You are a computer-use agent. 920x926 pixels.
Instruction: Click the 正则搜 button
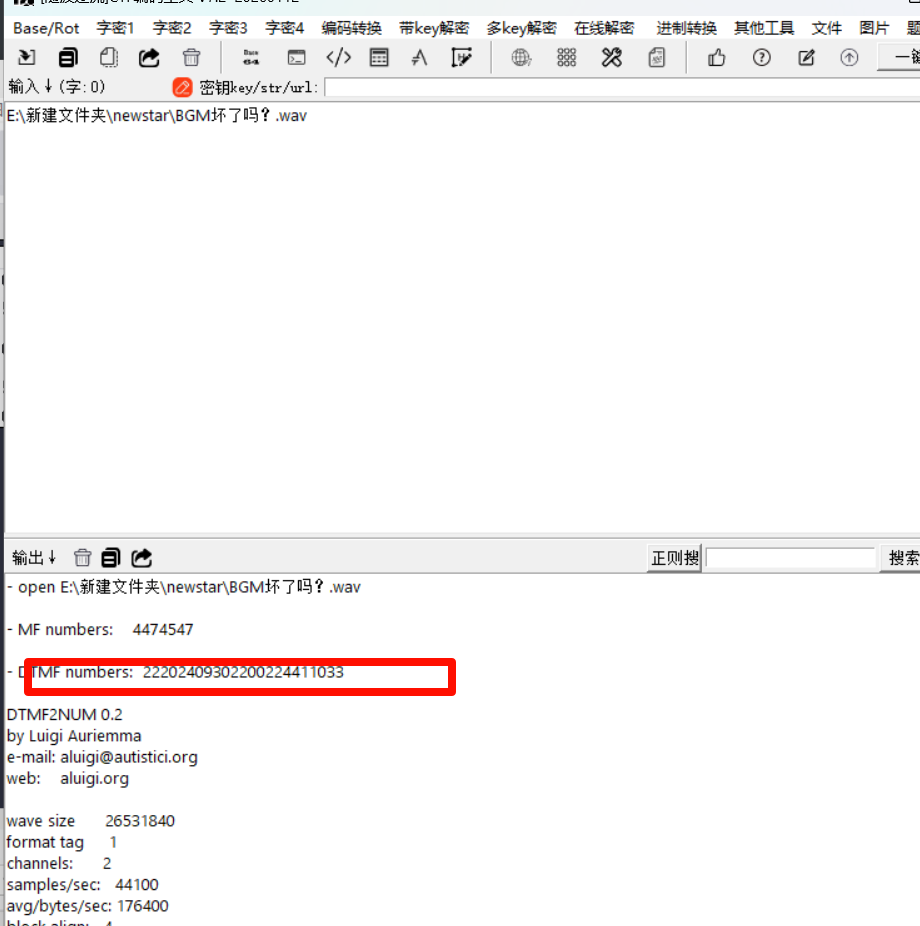(675, 558)
